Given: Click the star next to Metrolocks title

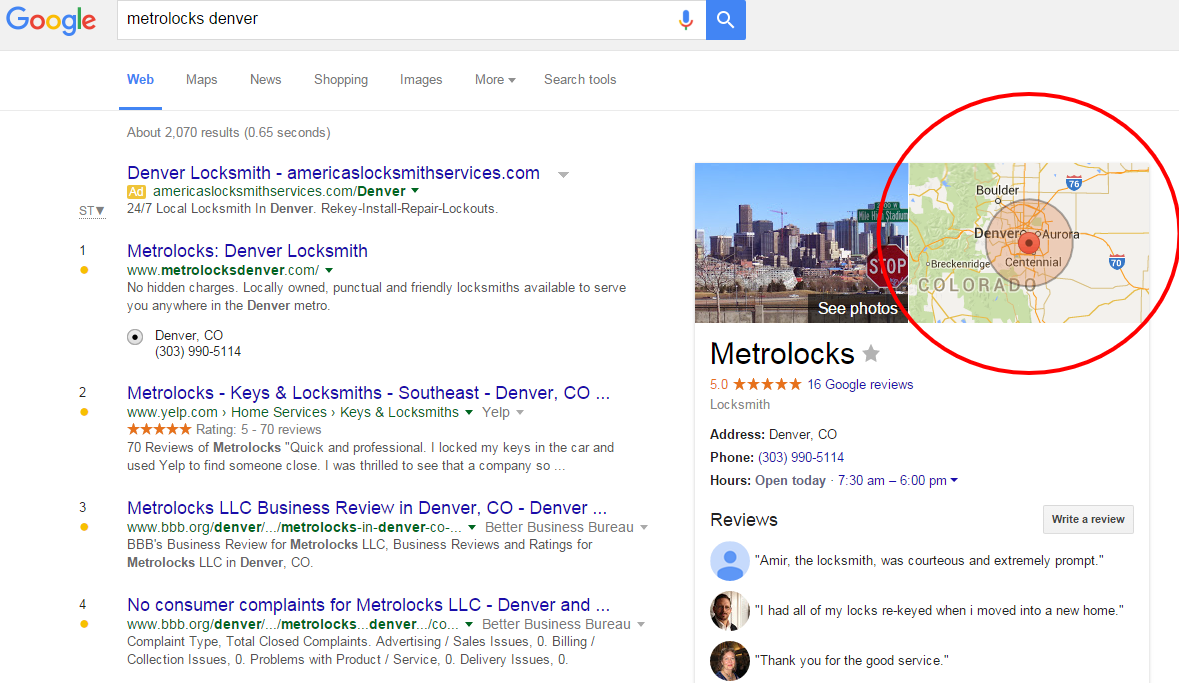Looking at the screenshot, I should tap(871, 353).
